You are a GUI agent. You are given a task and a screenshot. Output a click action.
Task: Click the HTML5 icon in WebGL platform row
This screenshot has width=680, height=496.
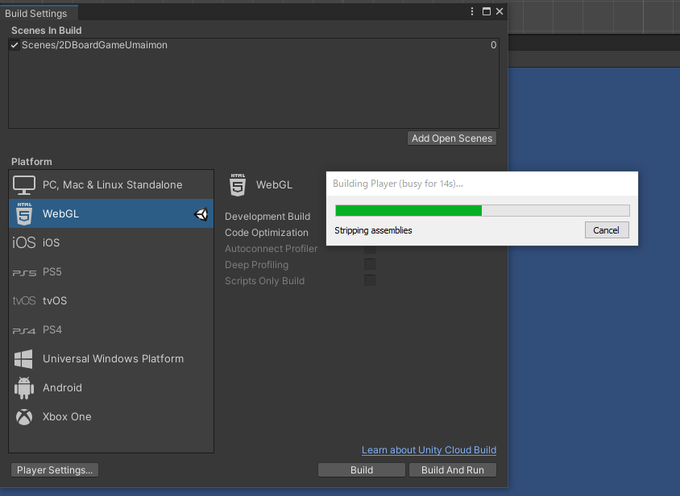pos(24,214)
